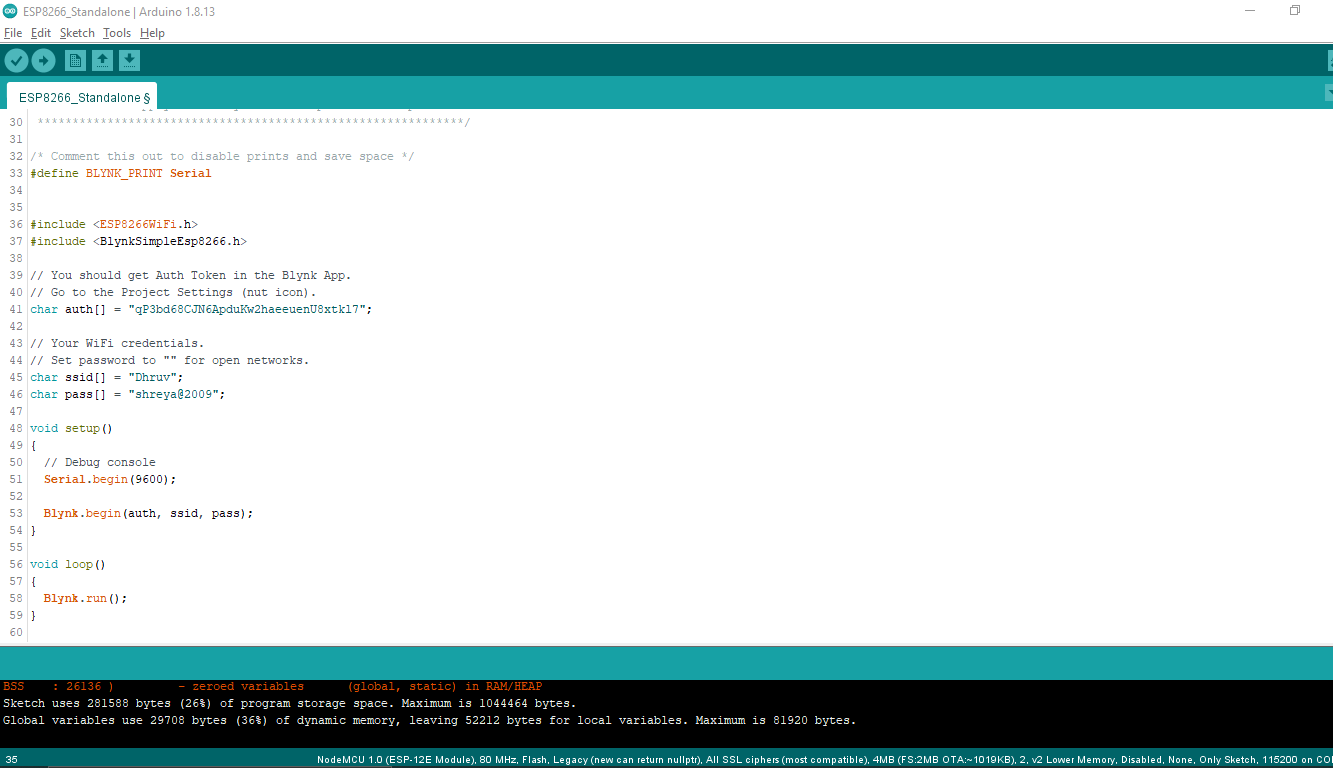Open the Sketch menu
Image resolution: width=1333 pixels, height=768 pixels.
(x=77, y=33)
